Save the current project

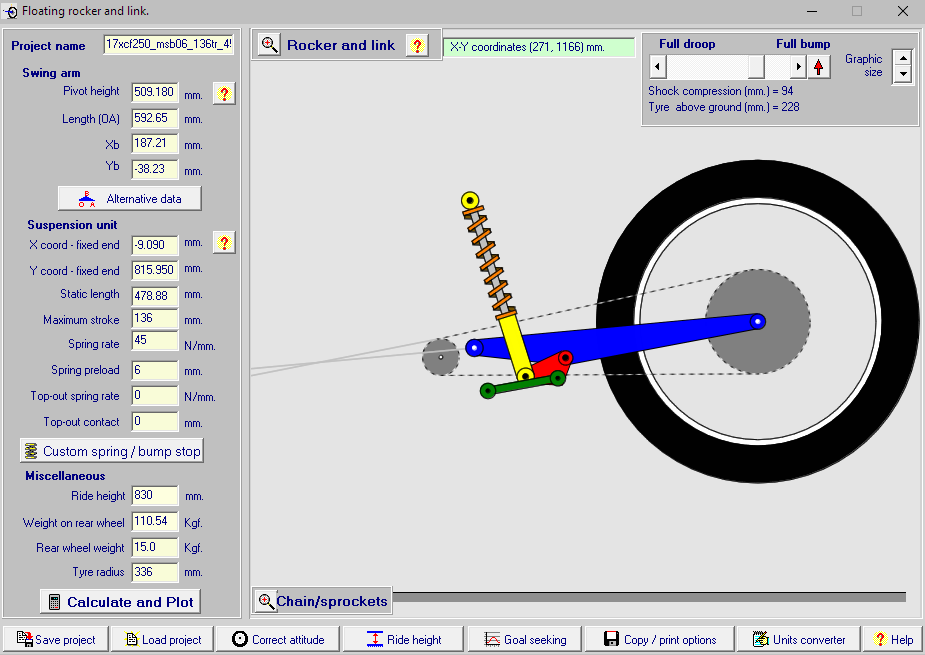pyautogui.click(x=56, y=639)
